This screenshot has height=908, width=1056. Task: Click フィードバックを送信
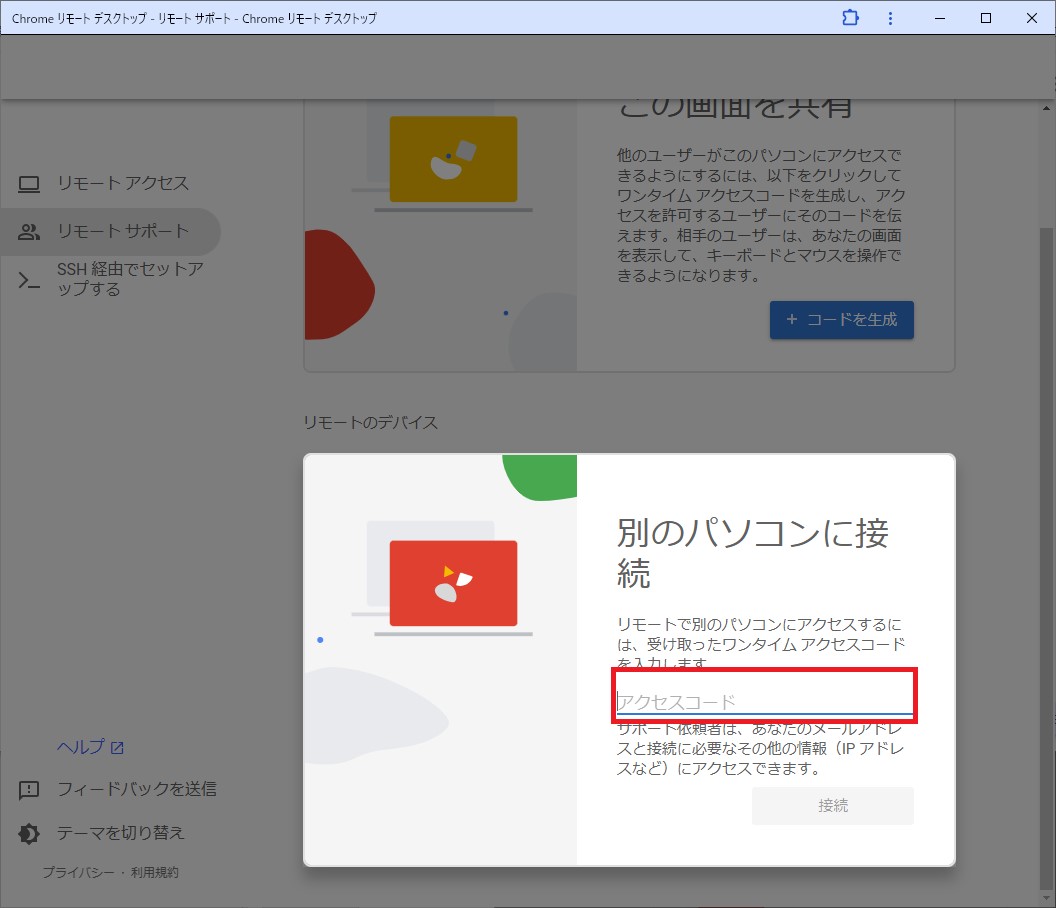pos(137,789)
